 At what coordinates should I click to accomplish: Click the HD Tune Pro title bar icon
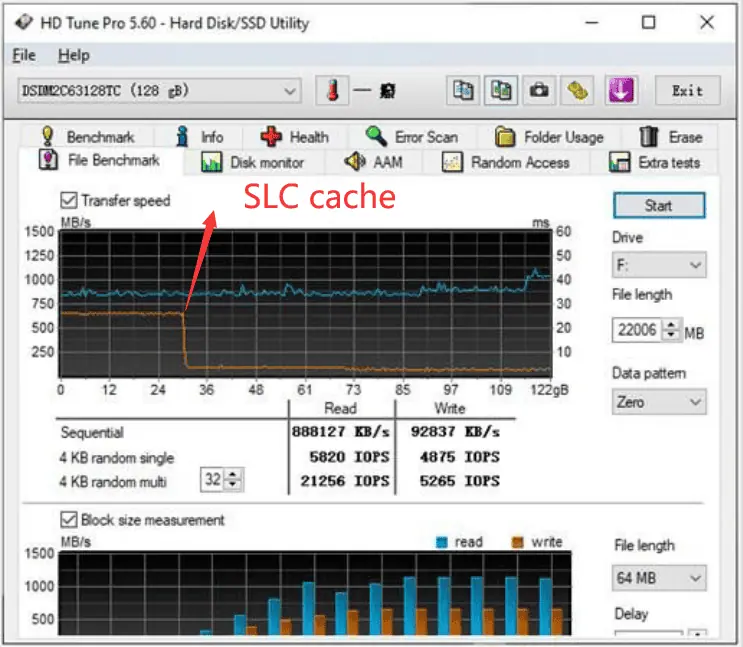[24, 22]
